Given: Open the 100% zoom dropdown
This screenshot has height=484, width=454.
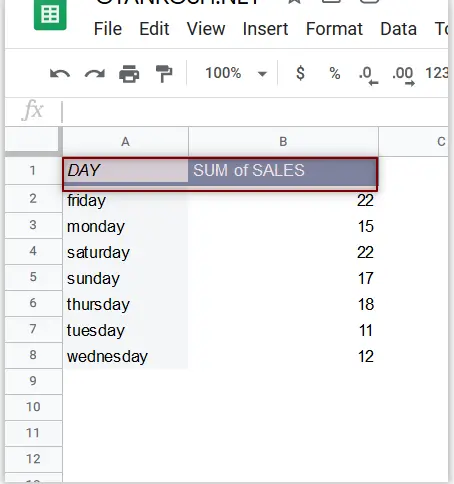Looking at the screenshot, I should point(236,73).
